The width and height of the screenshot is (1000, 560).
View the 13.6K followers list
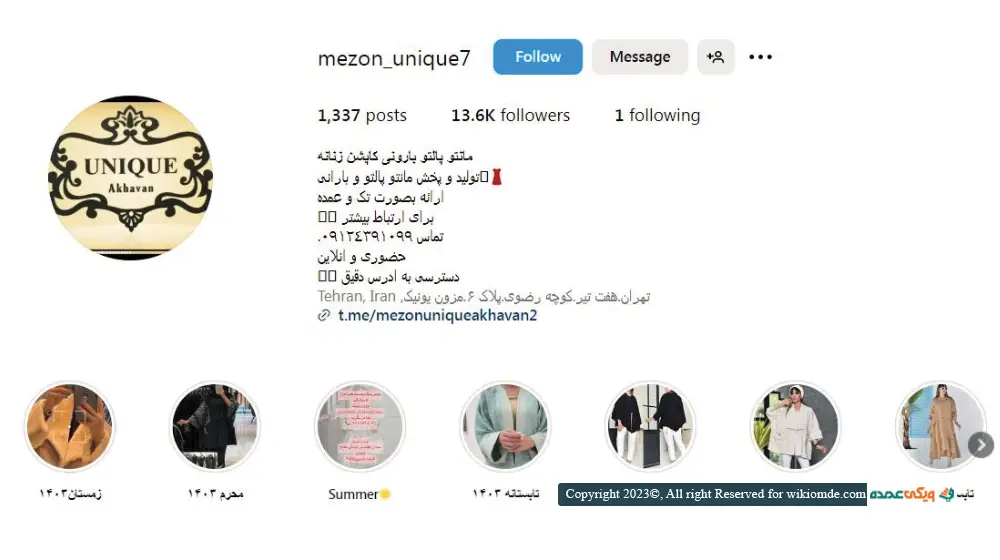510,115
